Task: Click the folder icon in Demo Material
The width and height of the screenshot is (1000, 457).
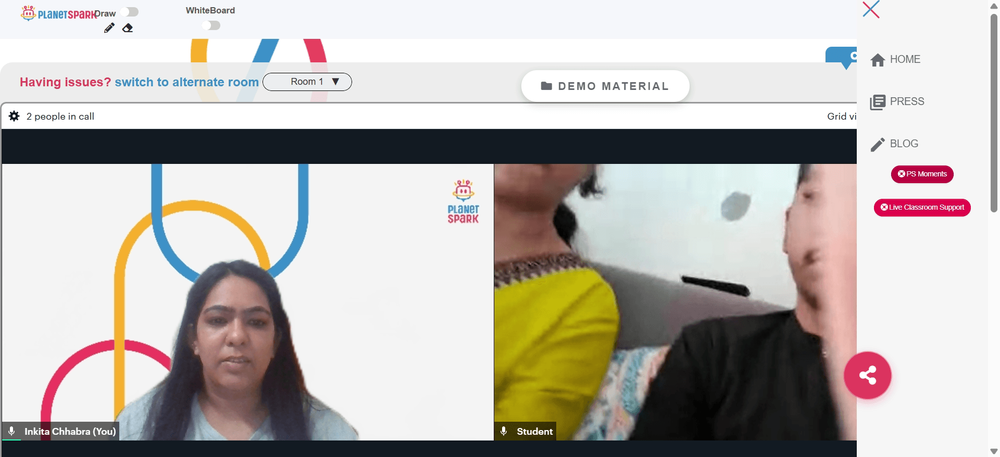Action: coord(547,86)
